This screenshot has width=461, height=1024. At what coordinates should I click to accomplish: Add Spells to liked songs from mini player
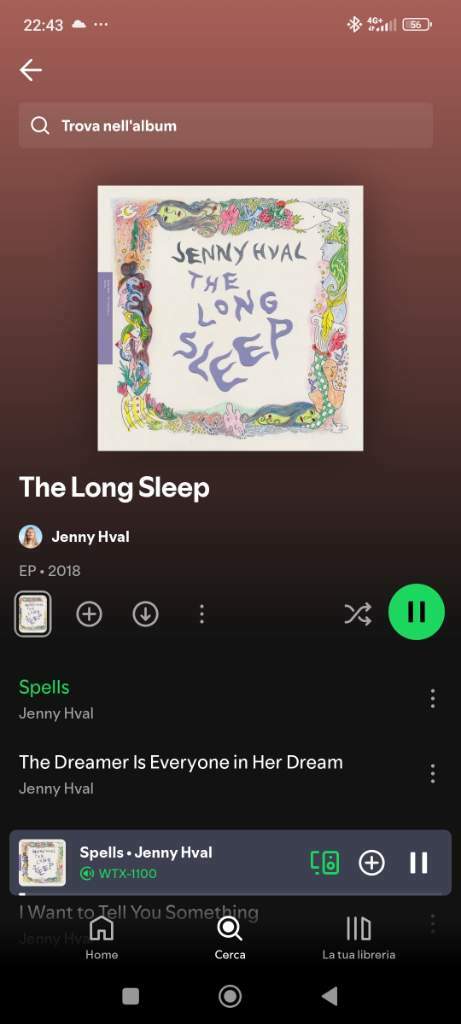tap(372, 863)
